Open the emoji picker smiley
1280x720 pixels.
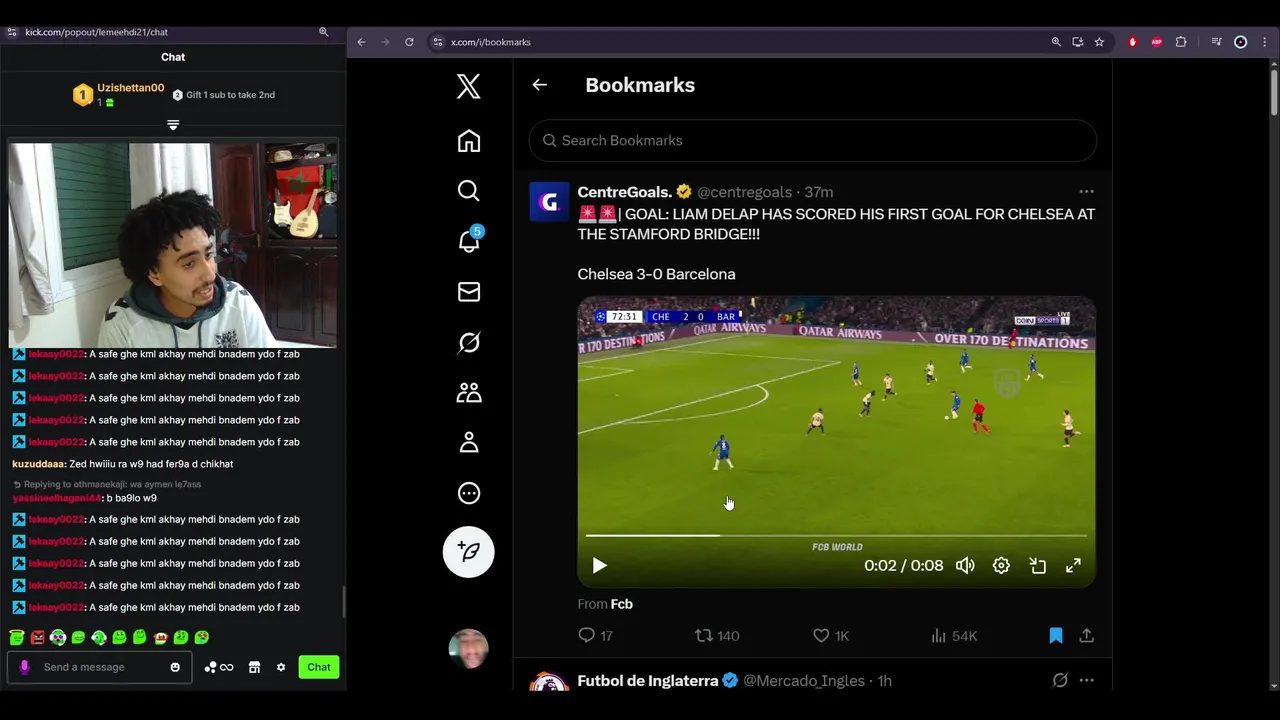175,667
